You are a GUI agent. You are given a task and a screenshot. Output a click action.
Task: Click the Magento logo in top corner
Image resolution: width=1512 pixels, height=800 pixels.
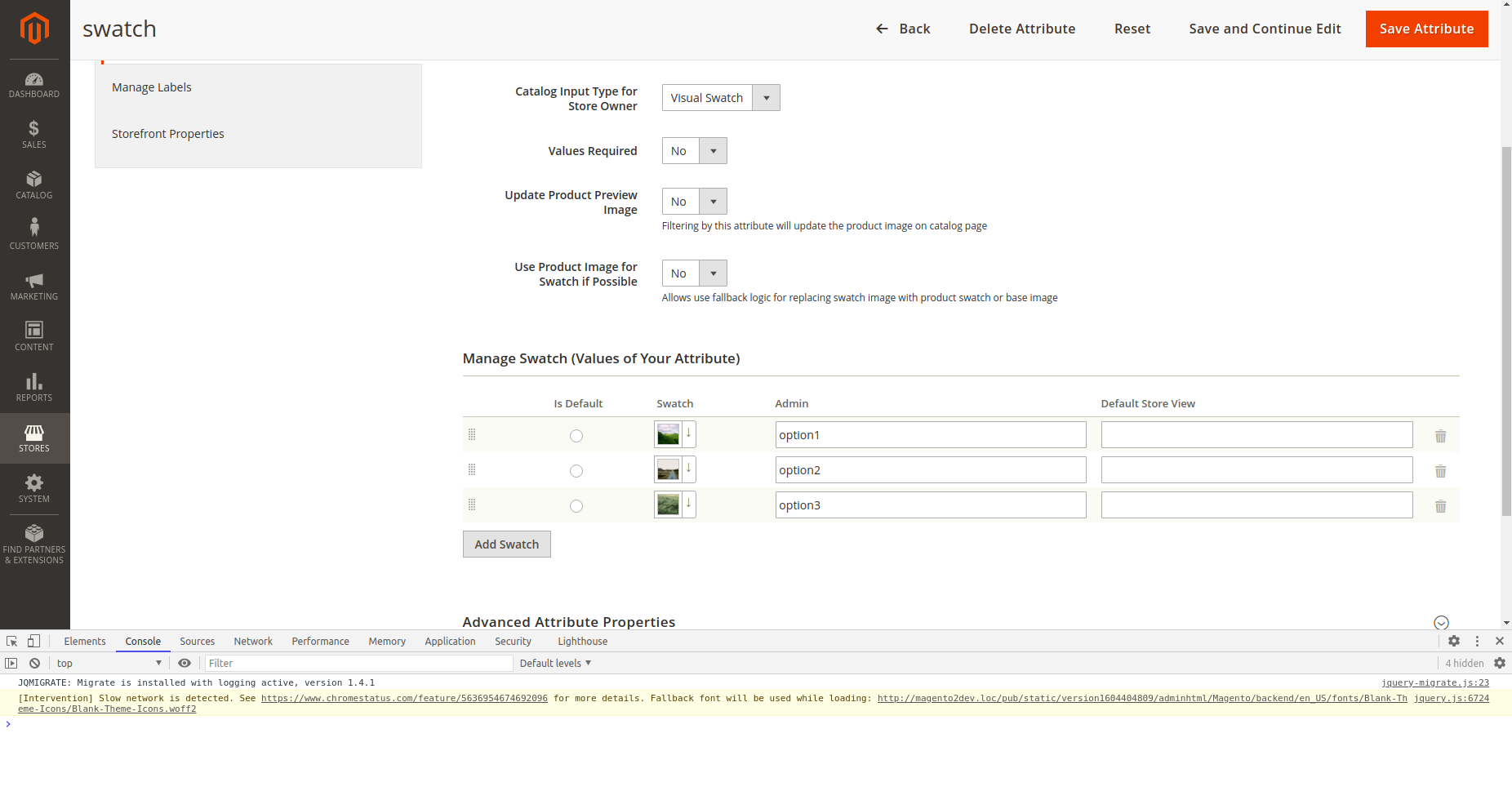click(x=33, y=29)
